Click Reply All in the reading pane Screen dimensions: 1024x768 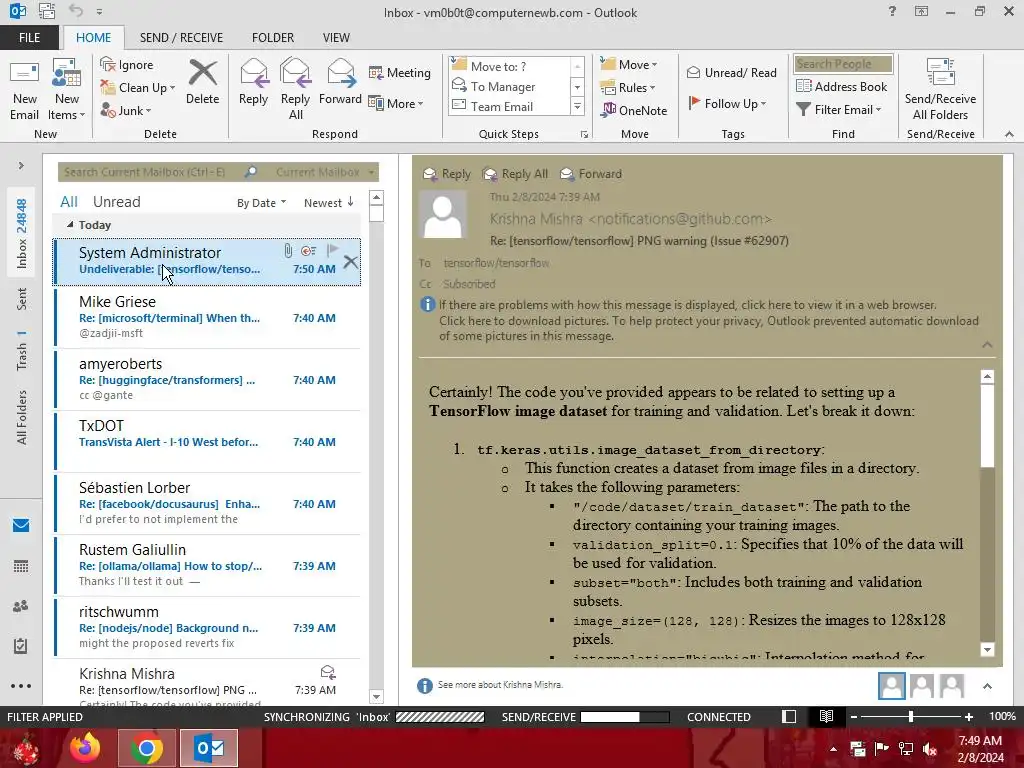tap(515, 174)
